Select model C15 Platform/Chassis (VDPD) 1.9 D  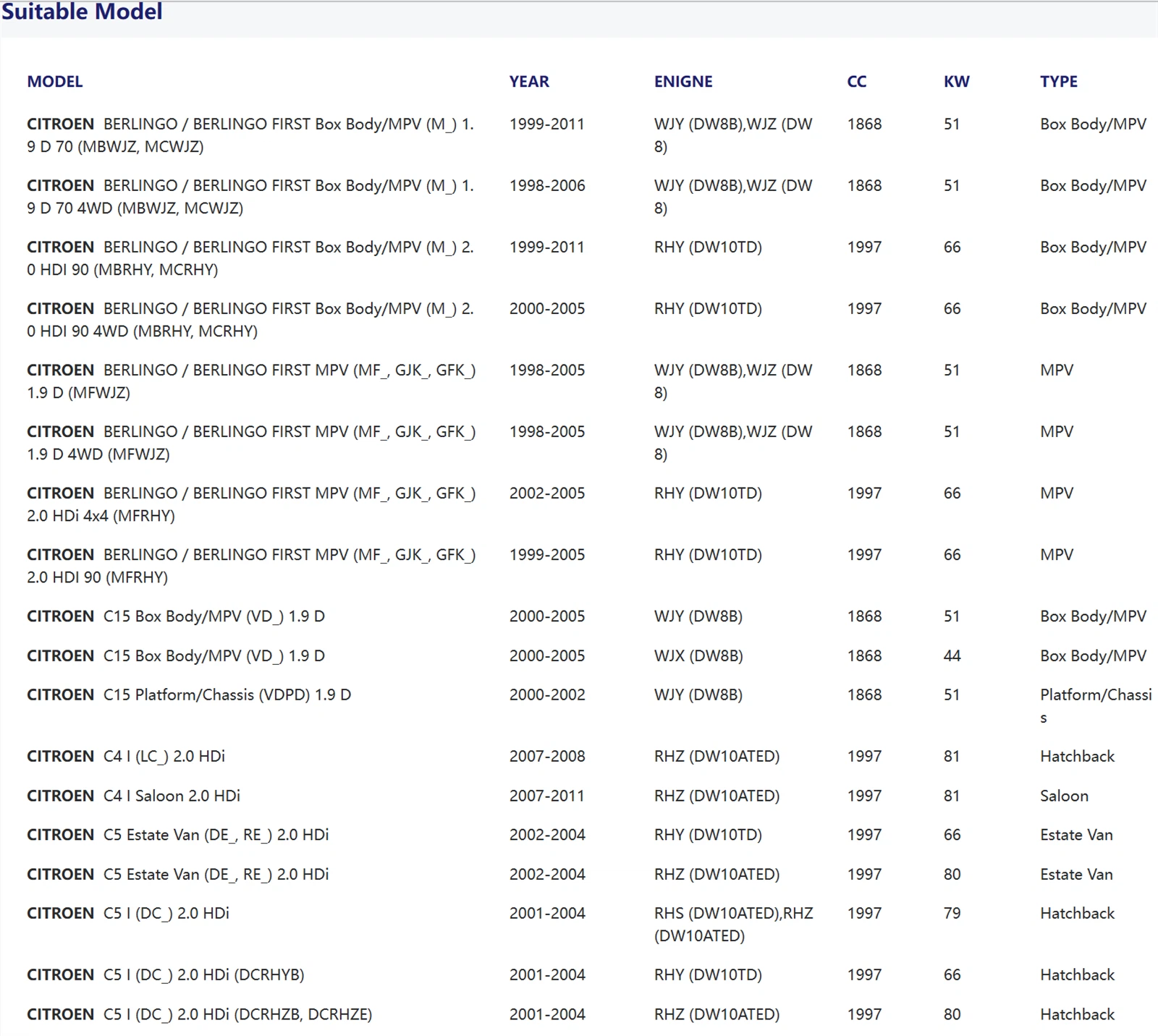[189, 695]
